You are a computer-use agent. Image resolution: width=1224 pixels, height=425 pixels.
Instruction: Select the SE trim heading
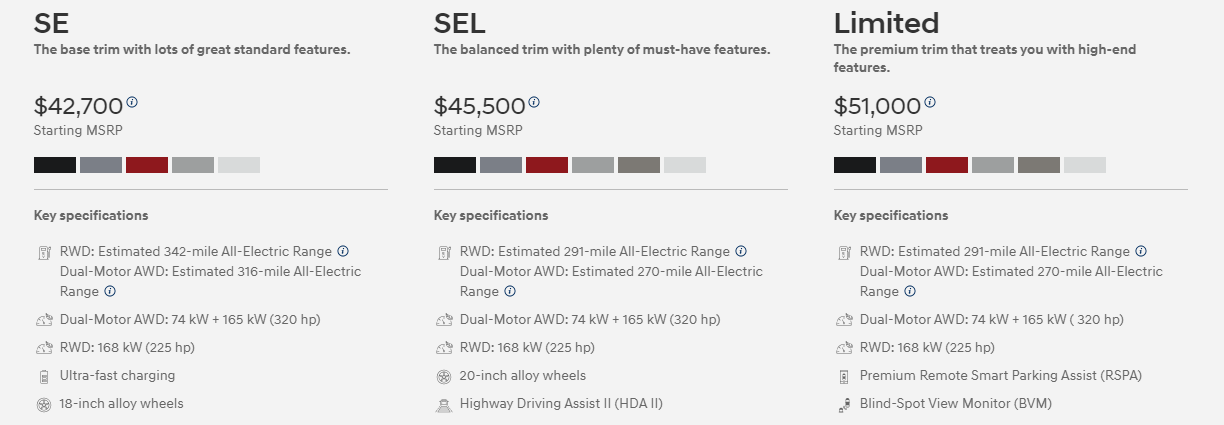coord(52,22)
